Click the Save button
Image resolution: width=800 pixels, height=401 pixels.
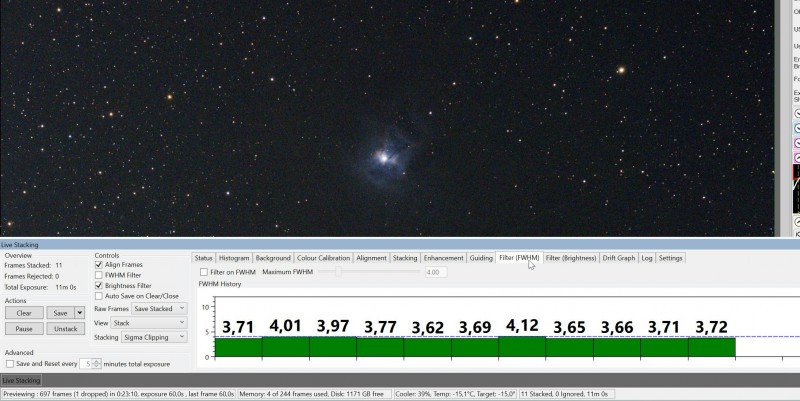click(x=61, y=313)
